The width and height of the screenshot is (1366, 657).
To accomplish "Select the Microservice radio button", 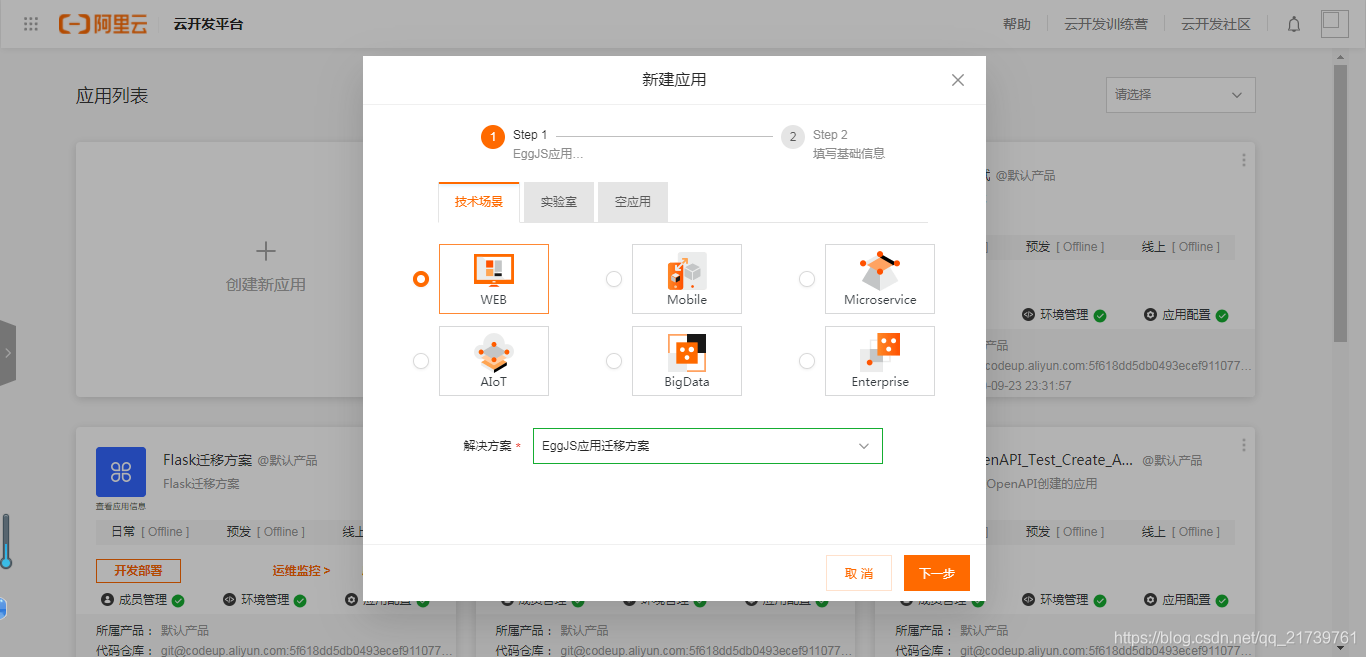I will click(807, 279).
